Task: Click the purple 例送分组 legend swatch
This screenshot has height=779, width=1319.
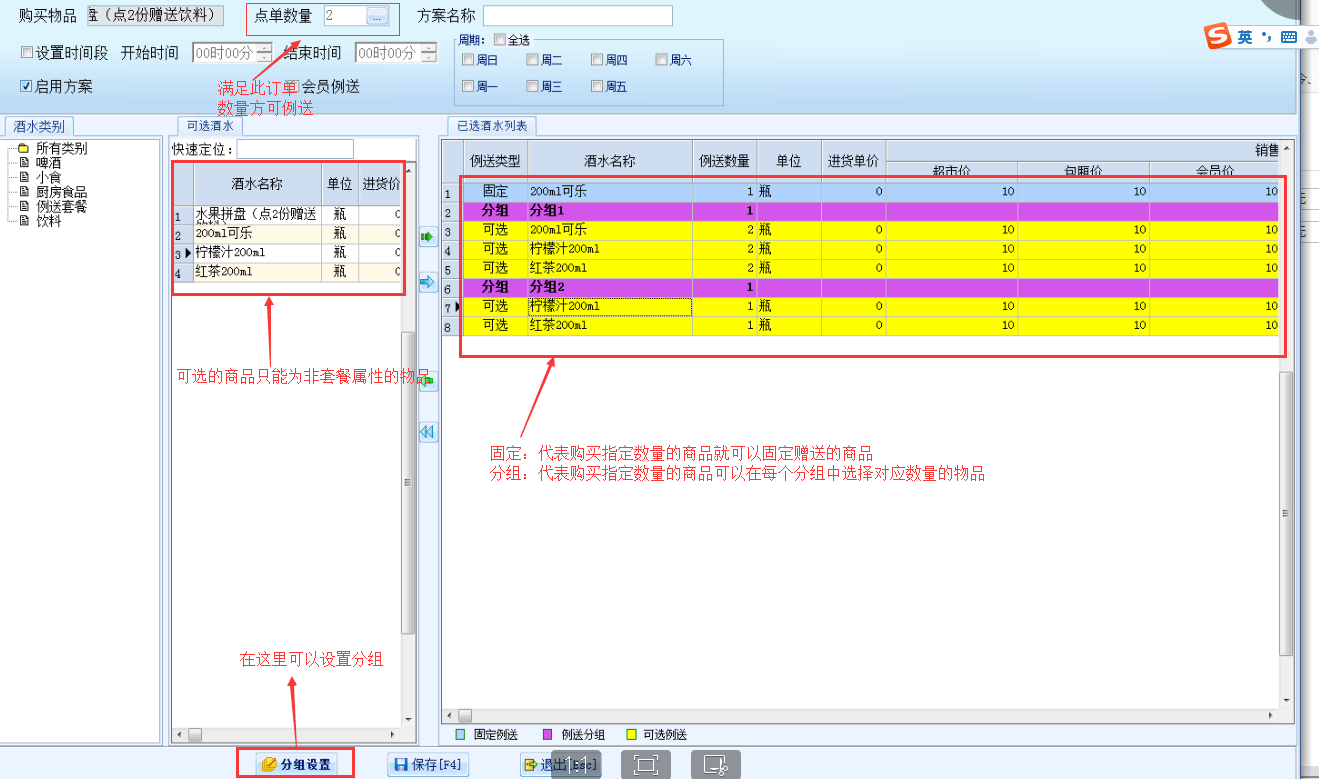Action: (548, 735)
